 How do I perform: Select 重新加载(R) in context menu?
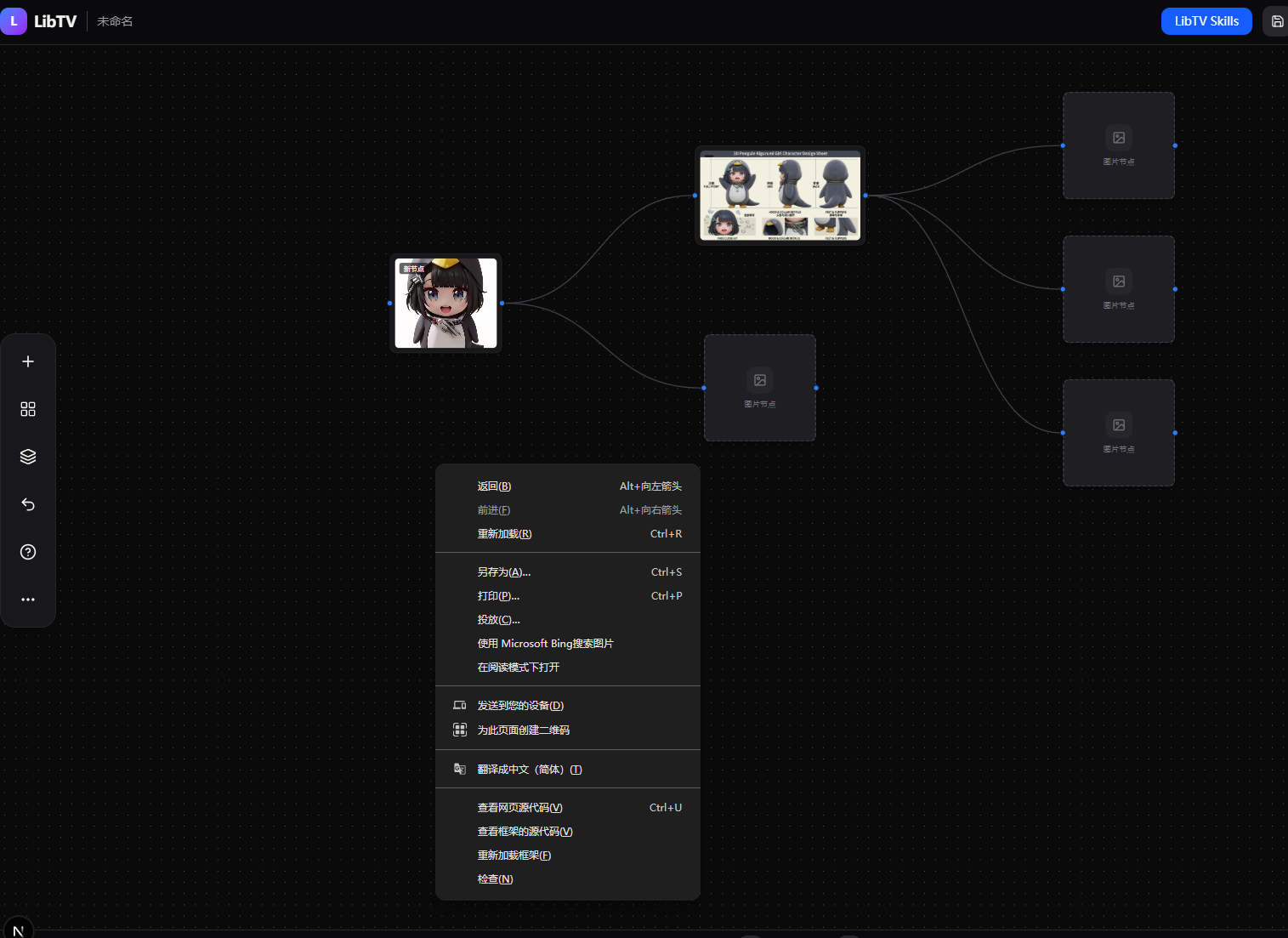[x=568, y=534]
